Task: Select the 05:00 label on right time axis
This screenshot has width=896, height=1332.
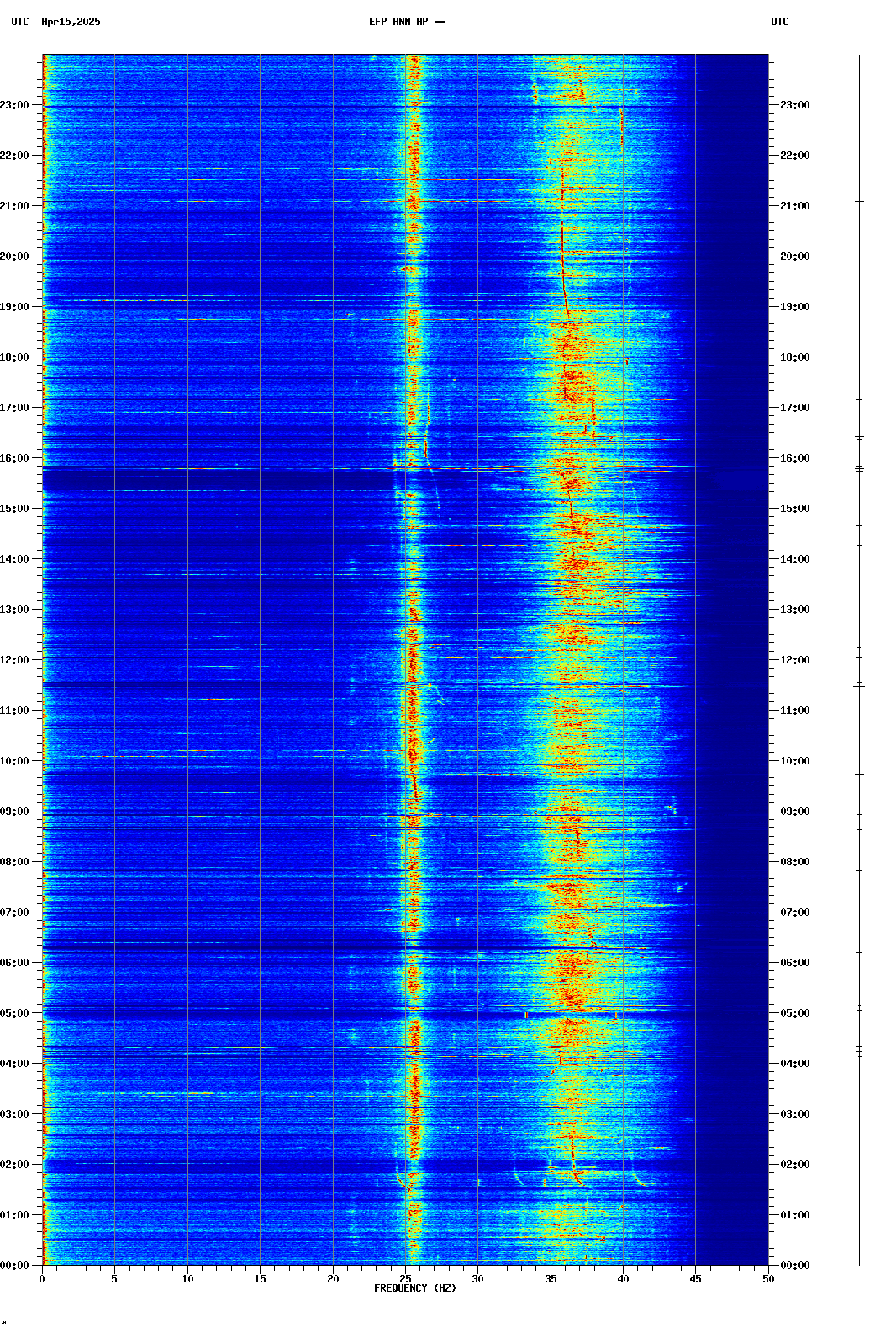Action: point(794,1013)
